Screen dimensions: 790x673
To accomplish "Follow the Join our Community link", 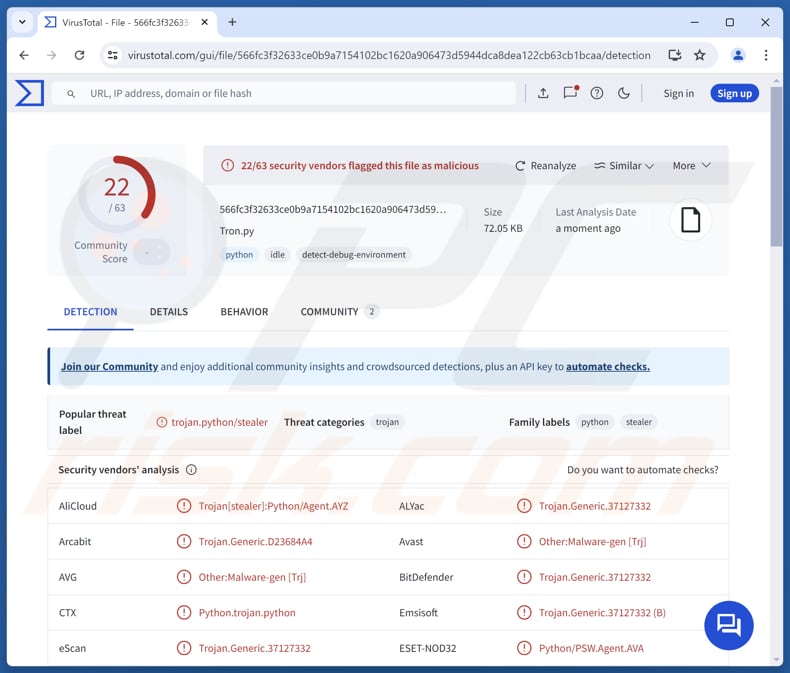I will (x=109, y=367).
